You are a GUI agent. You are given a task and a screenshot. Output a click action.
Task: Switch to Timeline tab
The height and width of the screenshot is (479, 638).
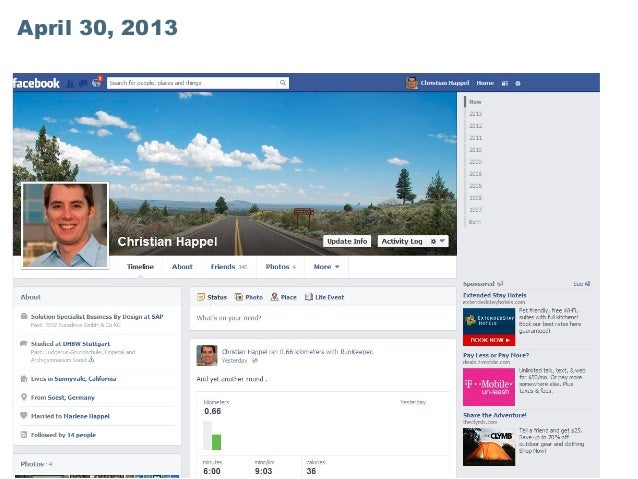click(140, 267)
